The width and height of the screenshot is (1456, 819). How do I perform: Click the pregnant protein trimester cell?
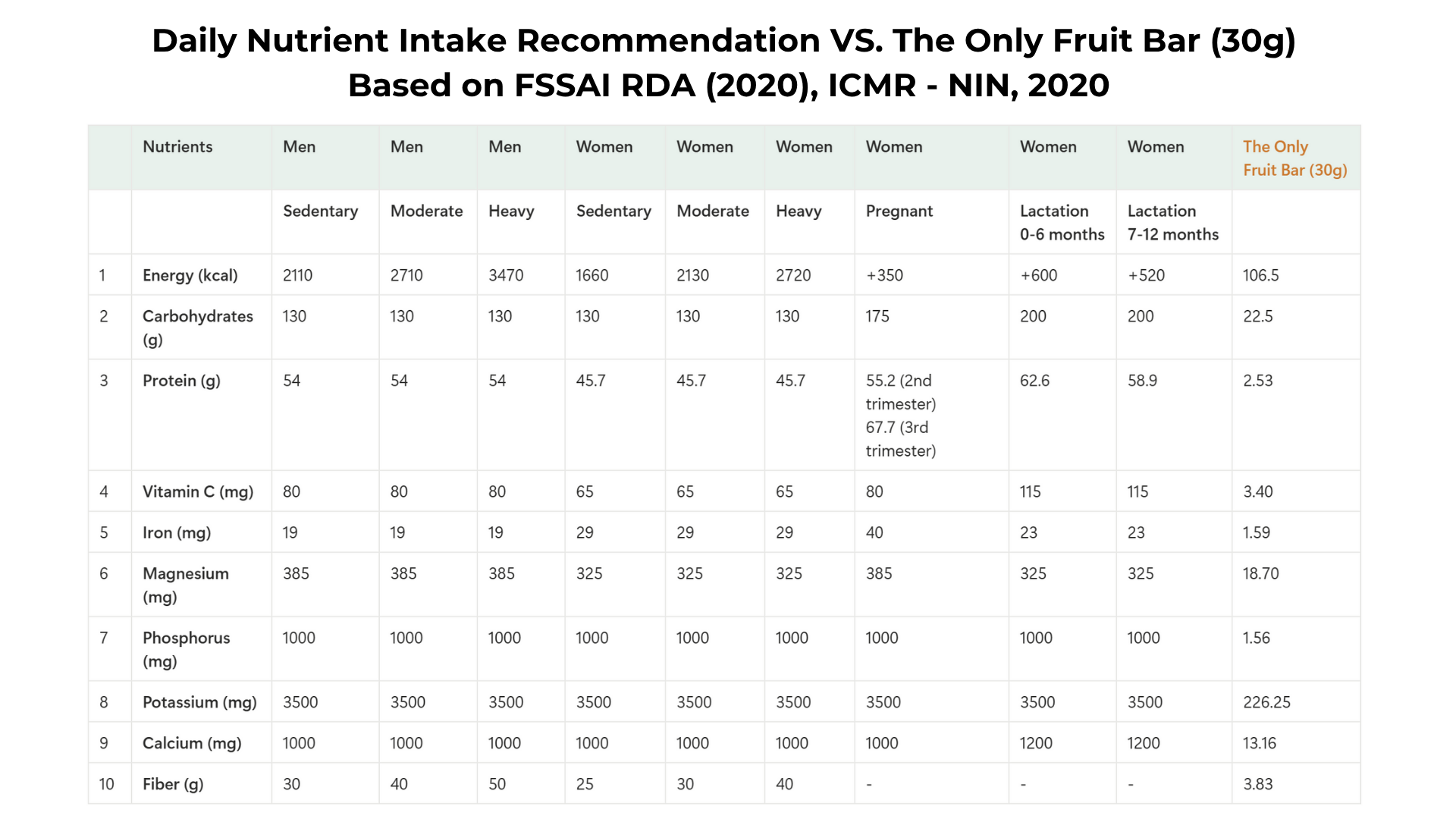pyautogui.click(x=901, y=416)
